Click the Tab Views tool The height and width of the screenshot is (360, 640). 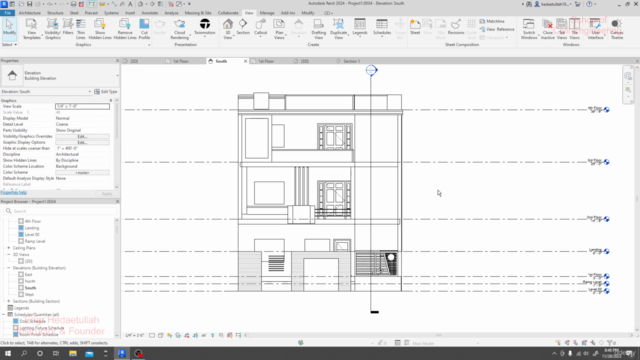562,29
